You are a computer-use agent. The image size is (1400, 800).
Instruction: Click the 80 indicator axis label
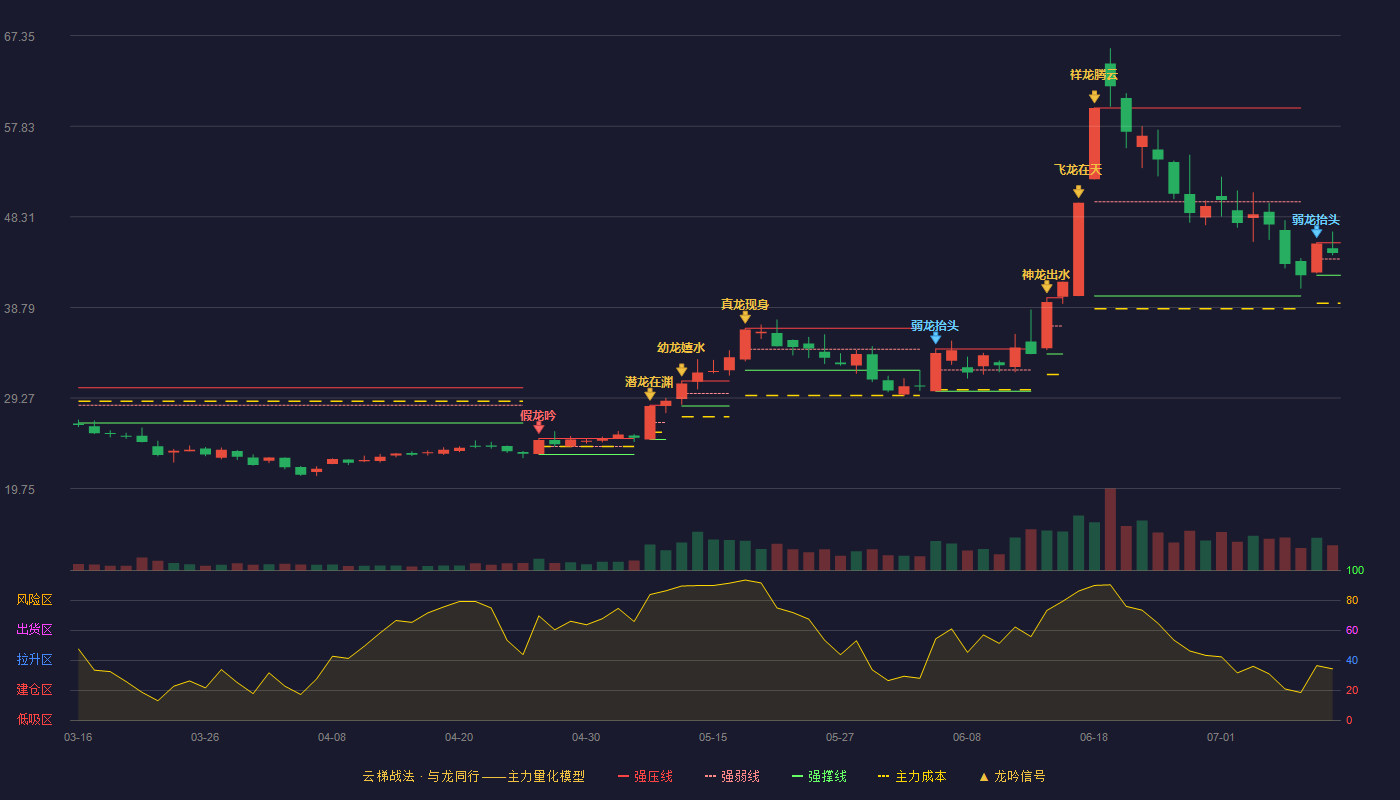[x=1352, y=601]
